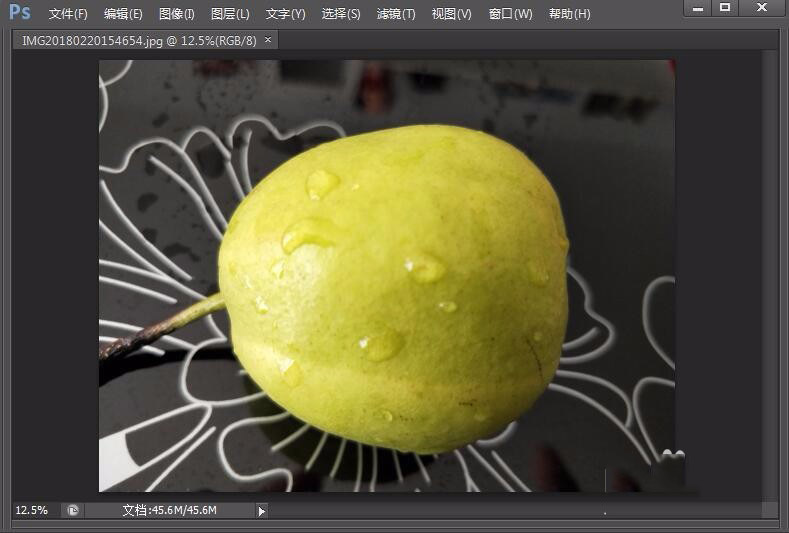Open the 选择(S) menu

tap(341, 14)
